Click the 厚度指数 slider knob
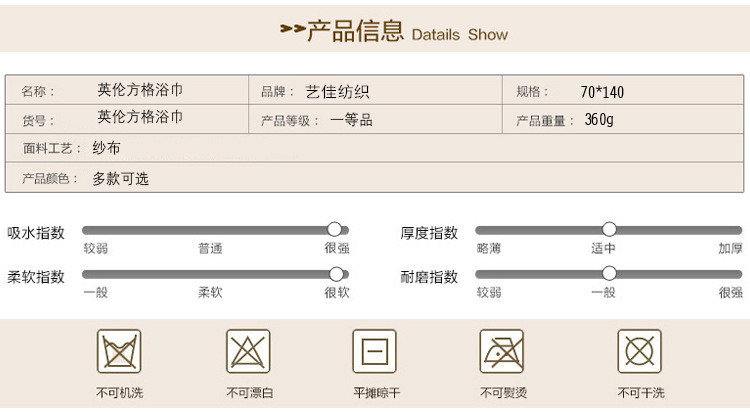 pos(609,229)
